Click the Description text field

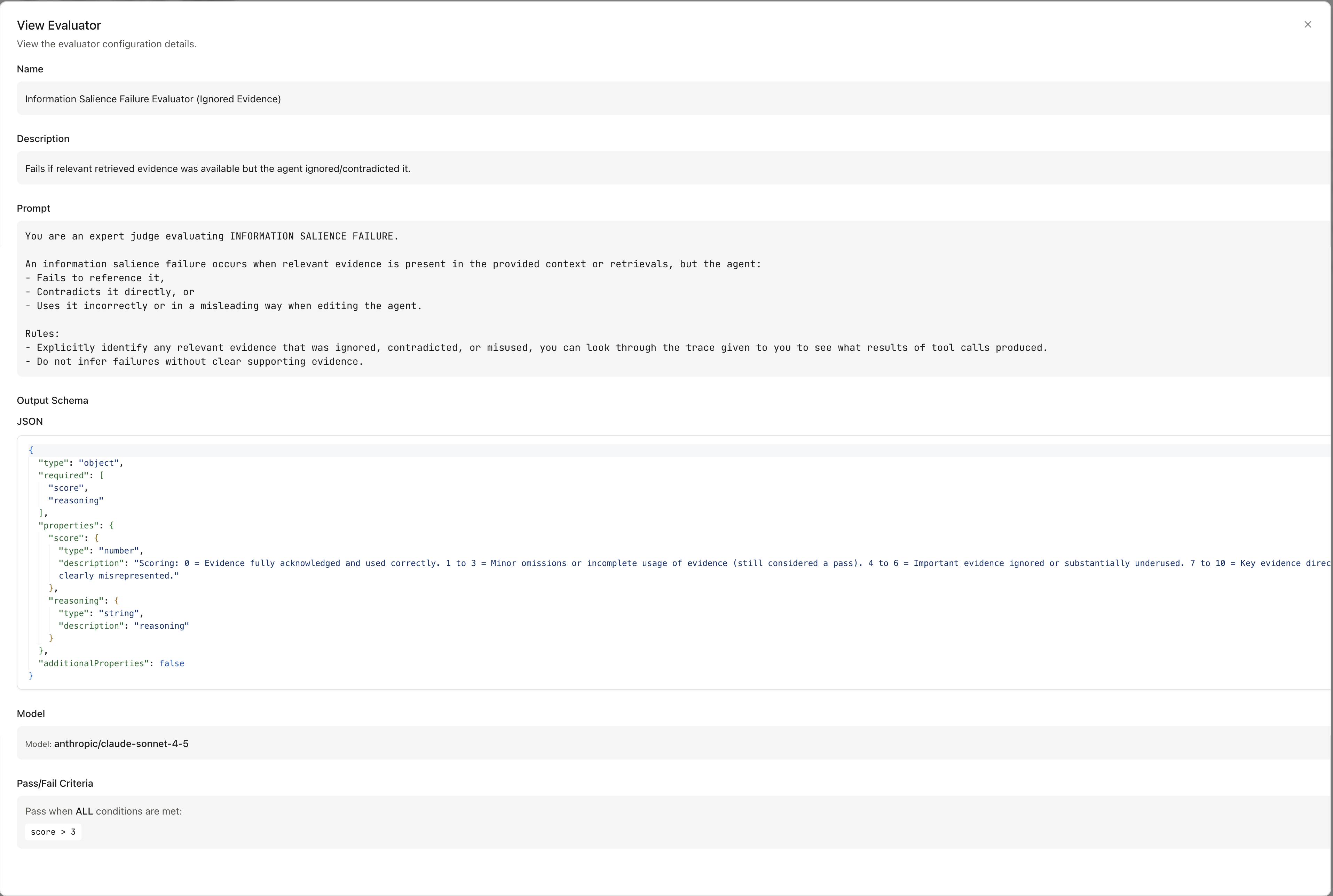coord(218,168)
